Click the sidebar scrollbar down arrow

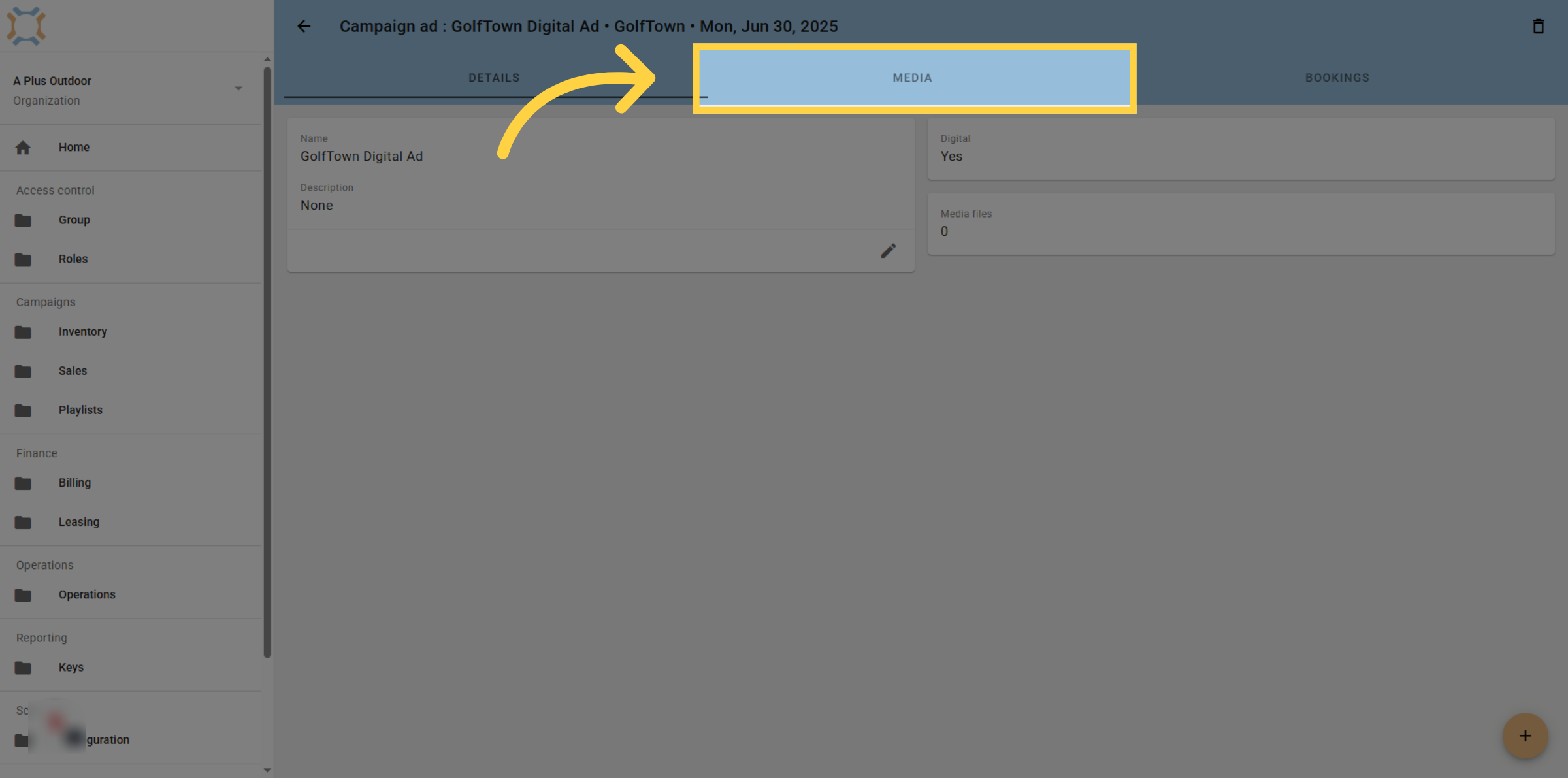(x=267, y=770)
